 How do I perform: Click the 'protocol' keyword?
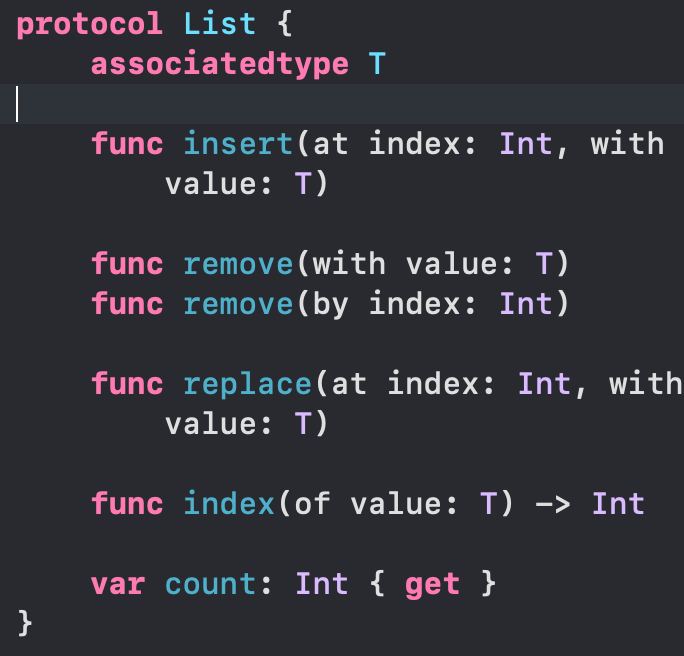point(90,25)
